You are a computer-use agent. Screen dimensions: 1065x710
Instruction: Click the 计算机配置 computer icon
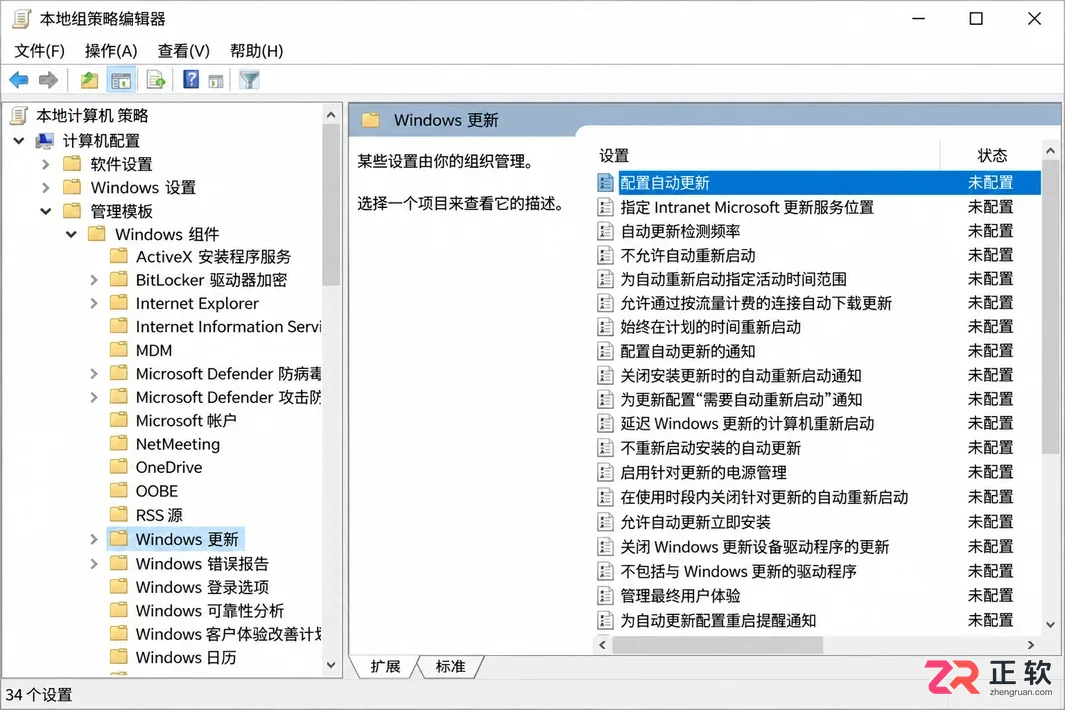[x=45, y=141]
